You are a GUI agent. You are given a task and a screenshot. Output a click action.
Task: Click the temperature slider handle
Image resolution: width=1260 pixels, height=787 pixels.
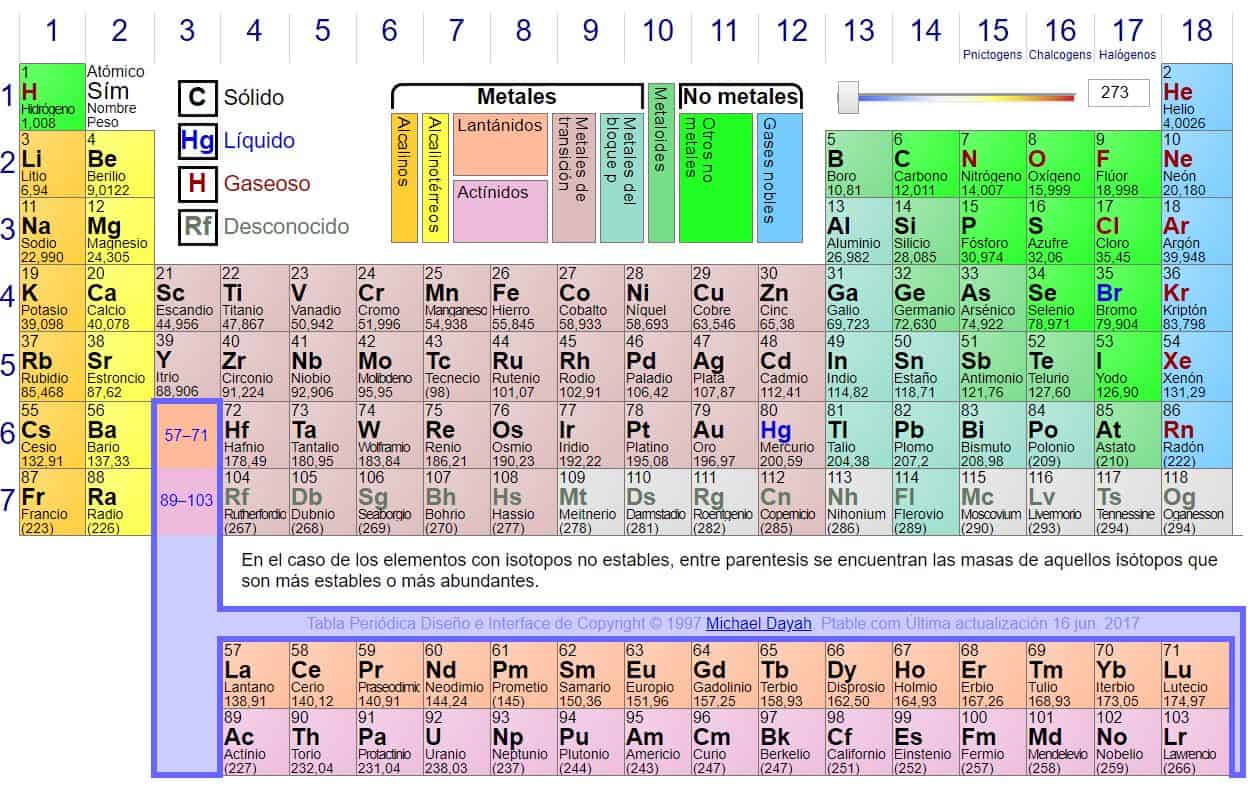pos(849,96)
